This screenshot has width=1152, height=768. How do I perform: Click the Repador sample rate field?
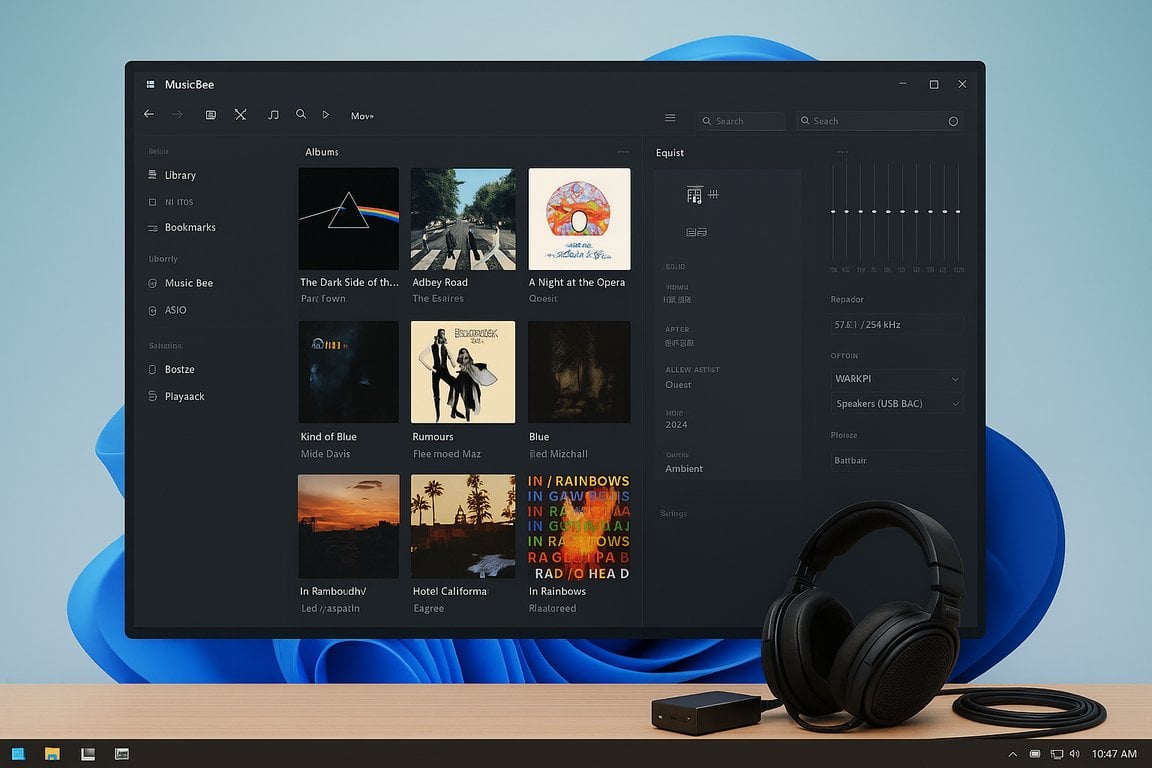(x=896, y=325)
